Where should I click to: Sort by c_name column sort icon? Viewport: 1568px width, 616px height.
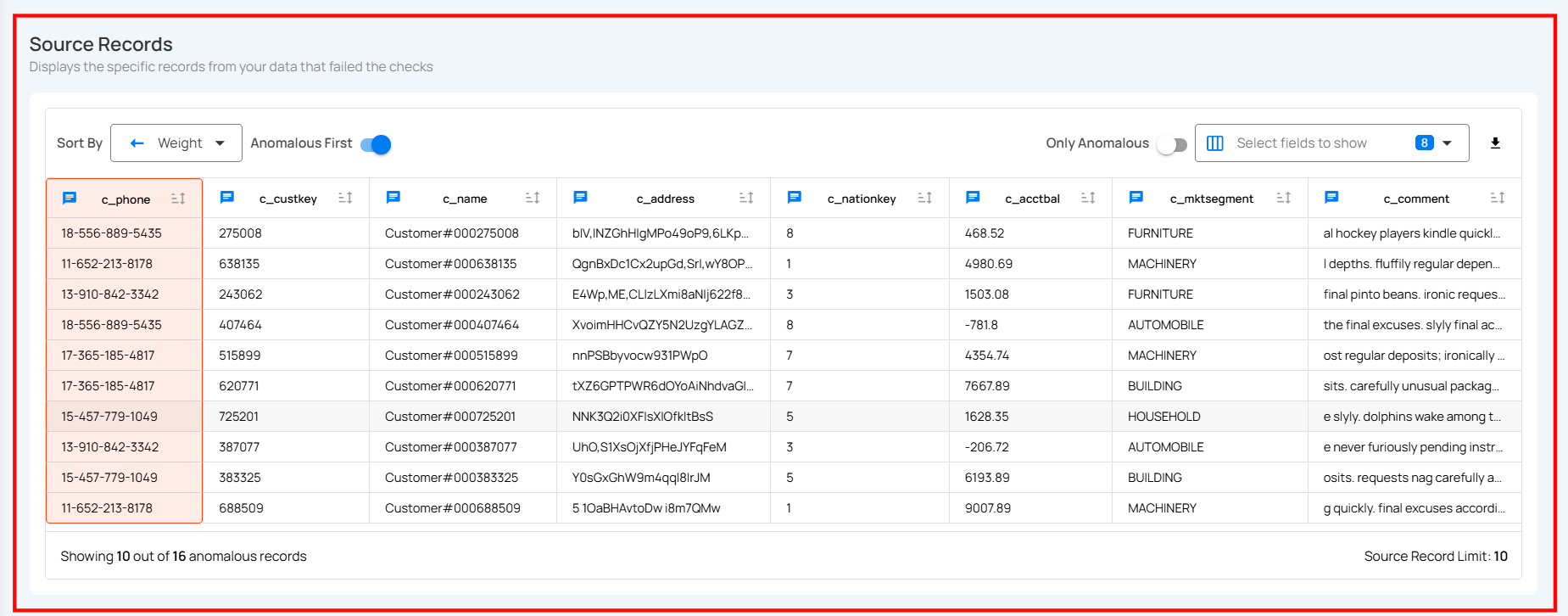pyautogui.click(x=533, y=198)
